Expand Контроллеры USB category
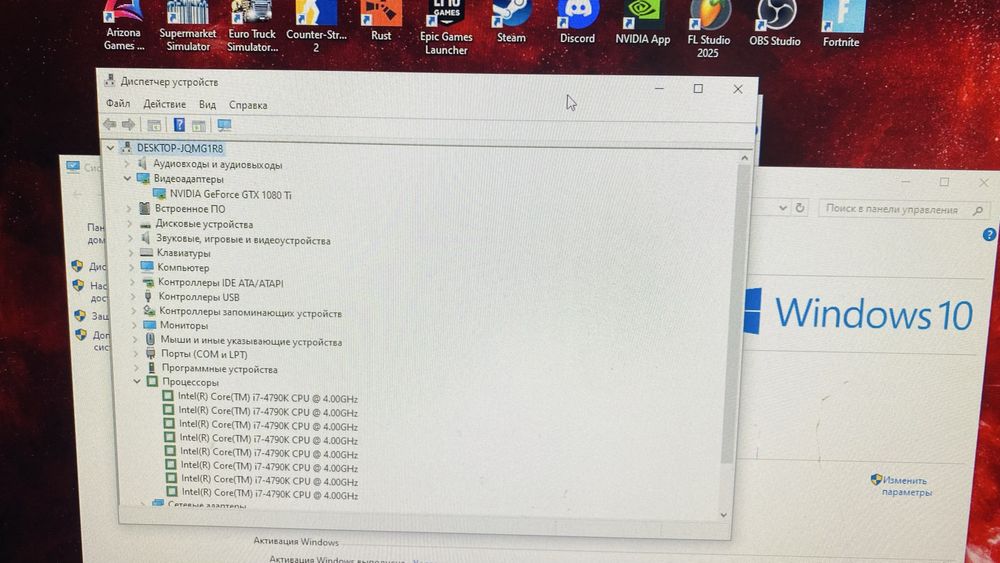Viewport: 1000px width, 563px height. click(x=133, y=296)
